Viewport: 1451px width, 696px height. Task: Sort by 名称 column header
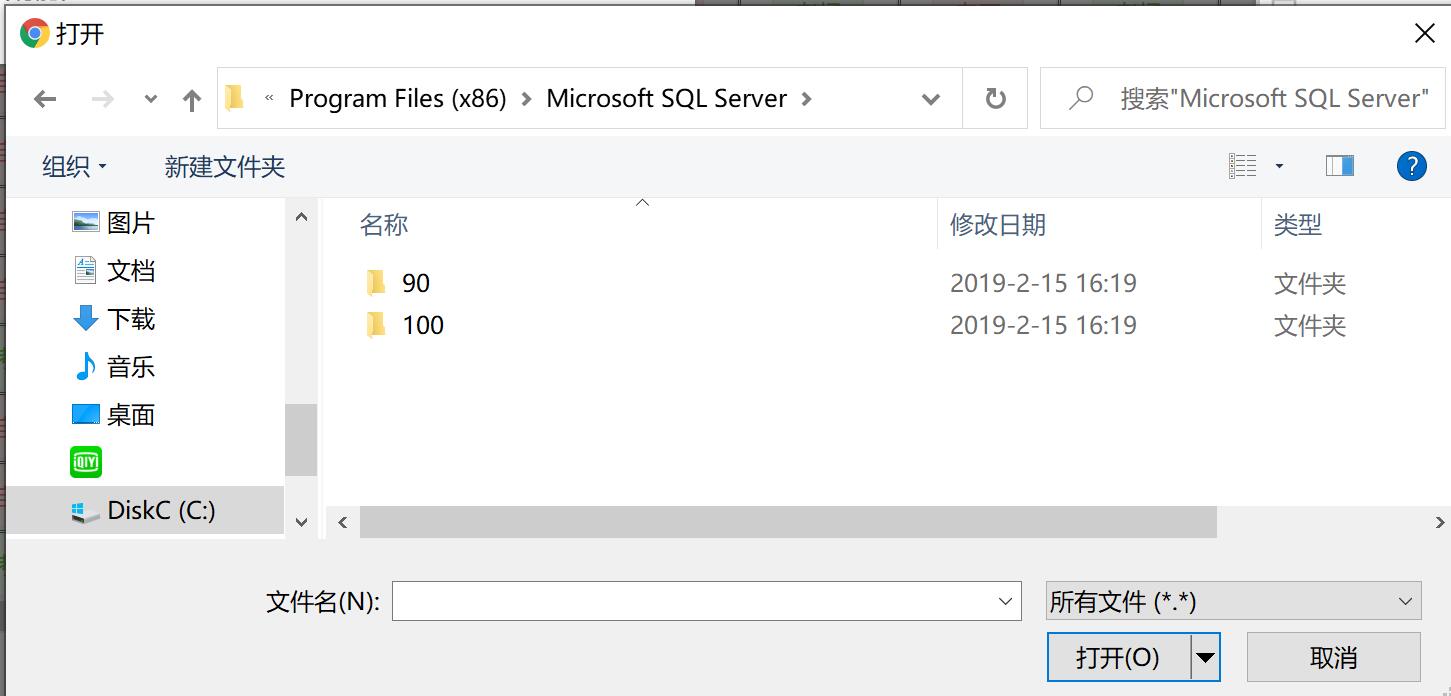pos(384,225)
